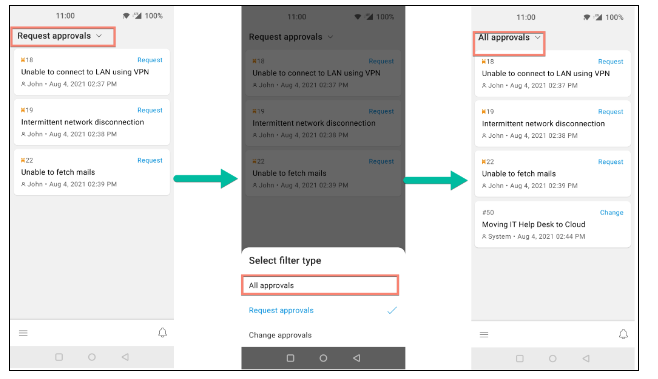Viewport: 658px width, 379px height.
Task: Tap Android recents square in right phone
Action: point(520,358)
